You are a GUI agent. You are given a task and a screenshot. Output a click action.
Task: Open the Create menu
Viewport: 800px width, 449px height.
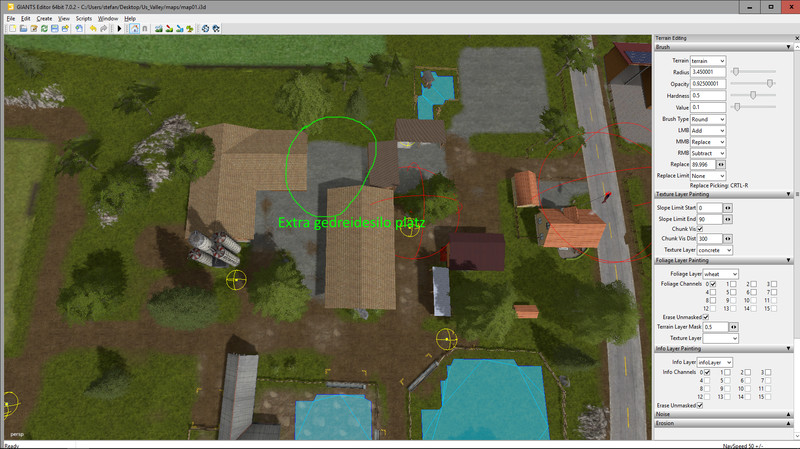click(44, 18)
